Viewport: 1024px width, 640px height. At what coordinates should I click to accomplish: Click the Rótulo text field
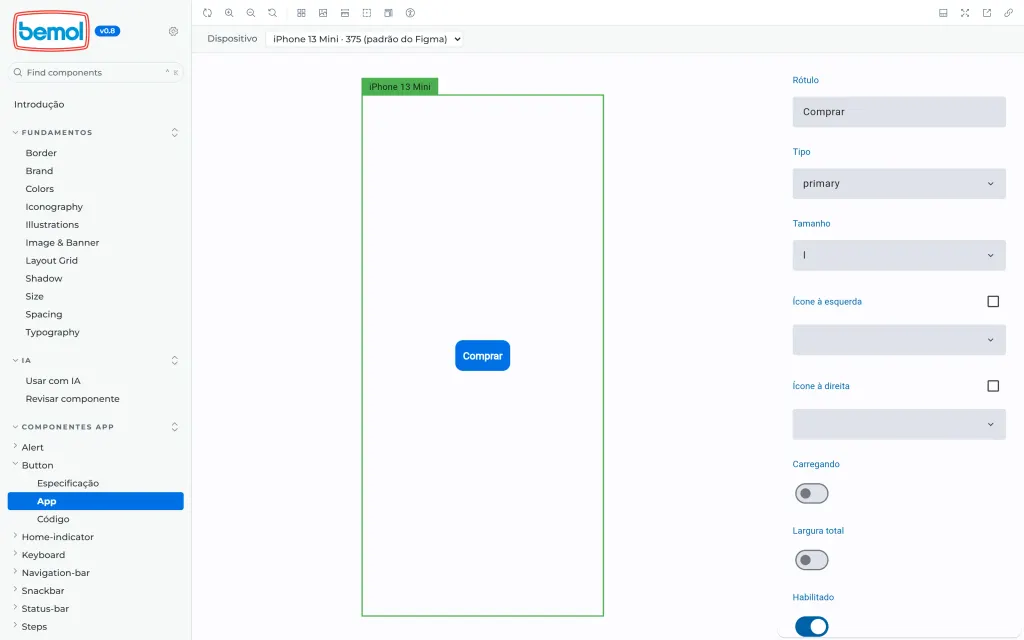tap(899, 112)
